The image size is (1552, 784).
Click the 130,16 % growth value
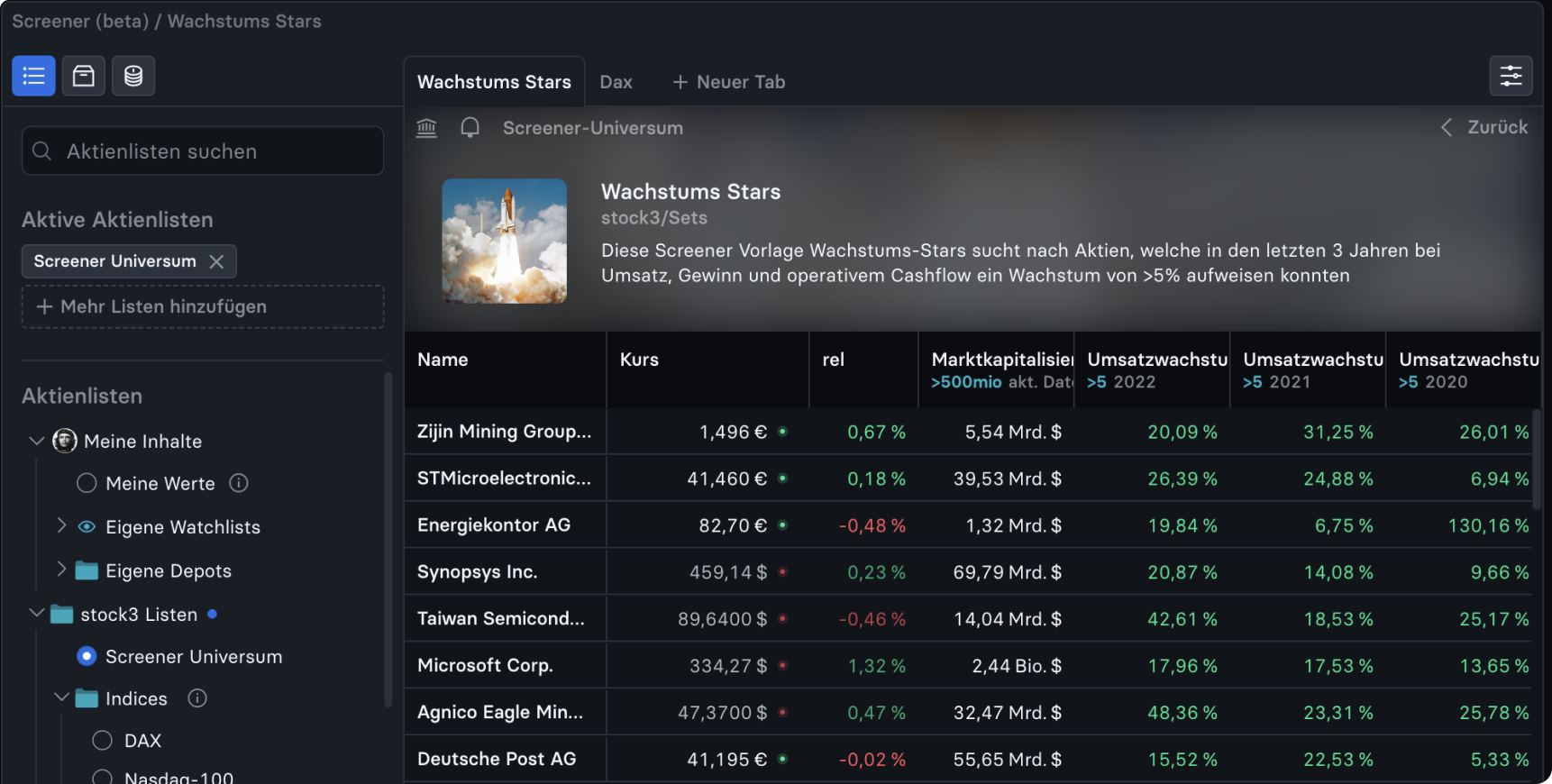(1488, 524)
